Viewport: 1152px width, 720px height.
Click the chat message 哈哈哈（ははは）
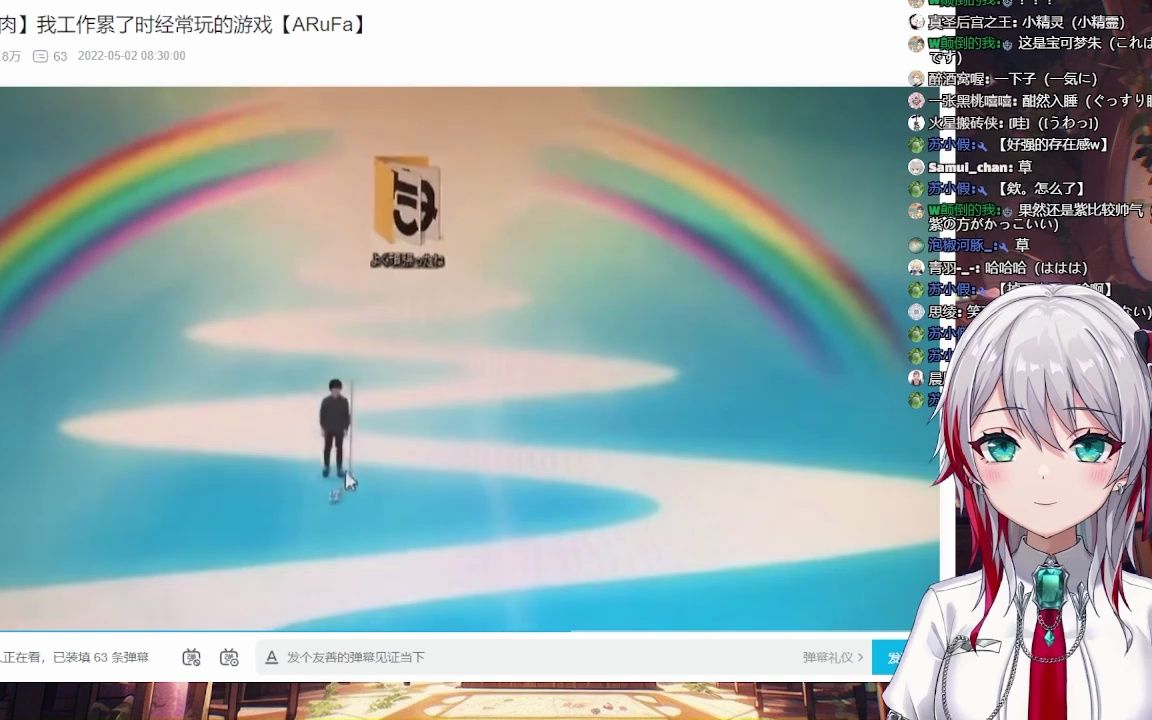point(1037,267)
